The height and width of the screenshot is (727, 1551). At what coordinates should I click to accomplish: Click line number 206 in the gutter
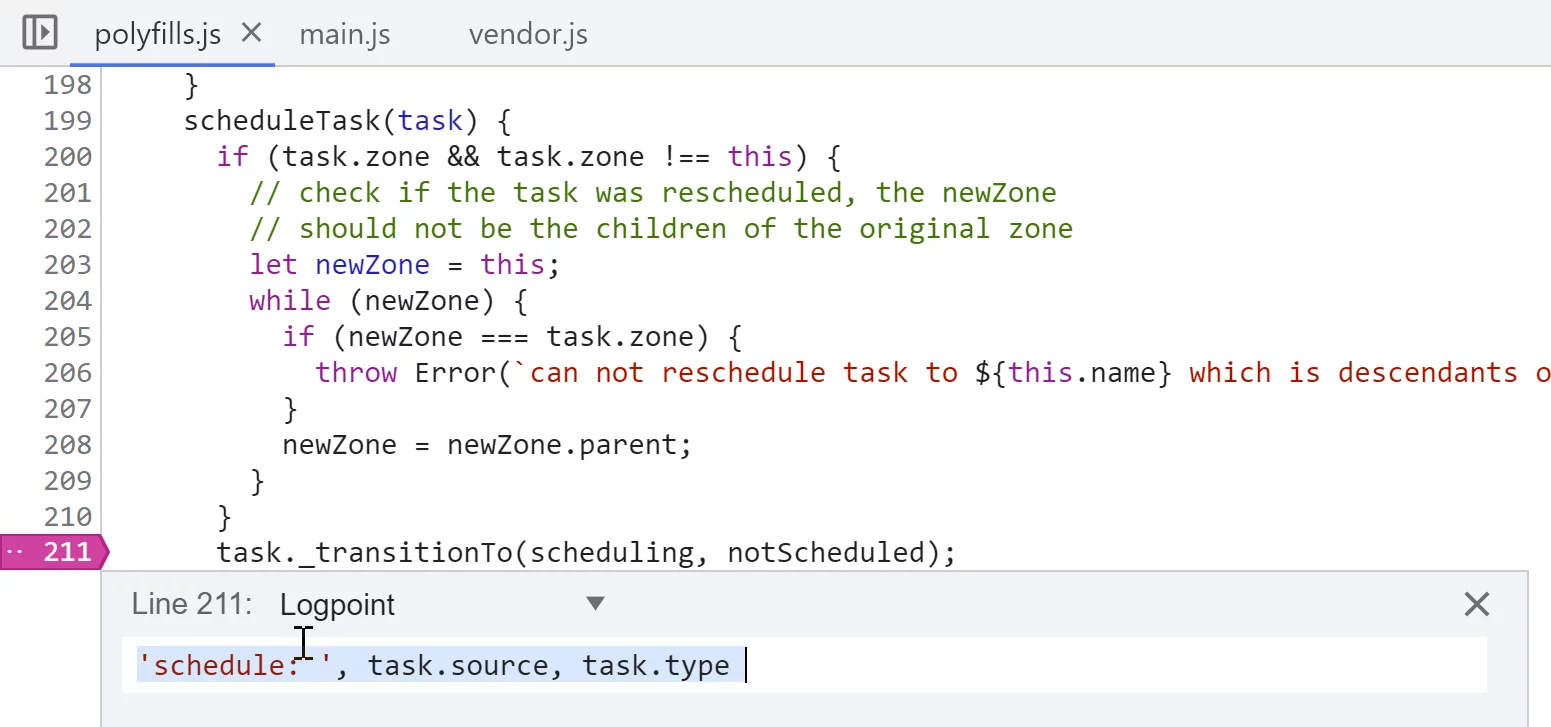[x=67, y=373]
